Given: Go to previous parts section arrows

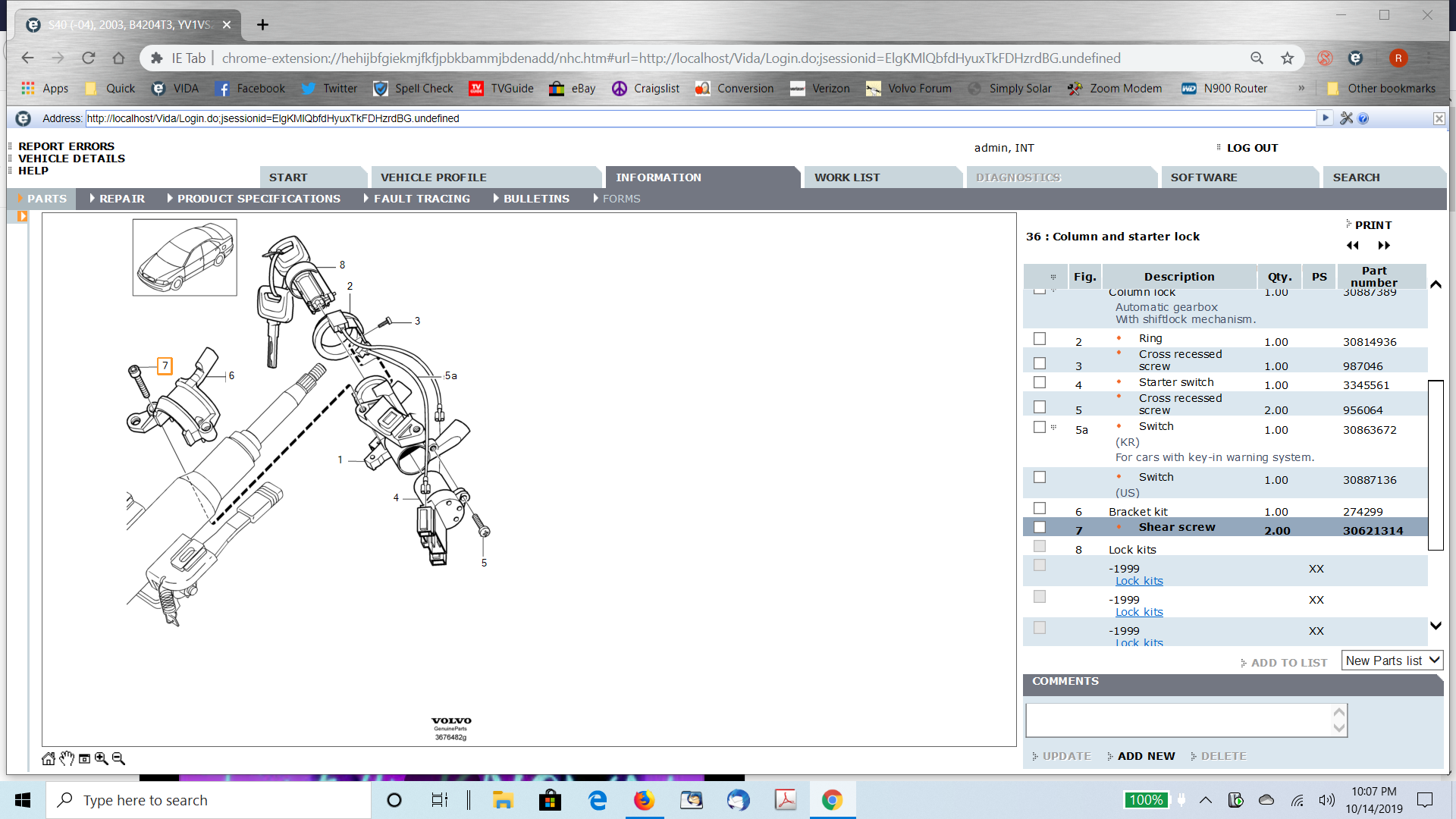Looking at the screenshot, I should (x=1353, y=246).
